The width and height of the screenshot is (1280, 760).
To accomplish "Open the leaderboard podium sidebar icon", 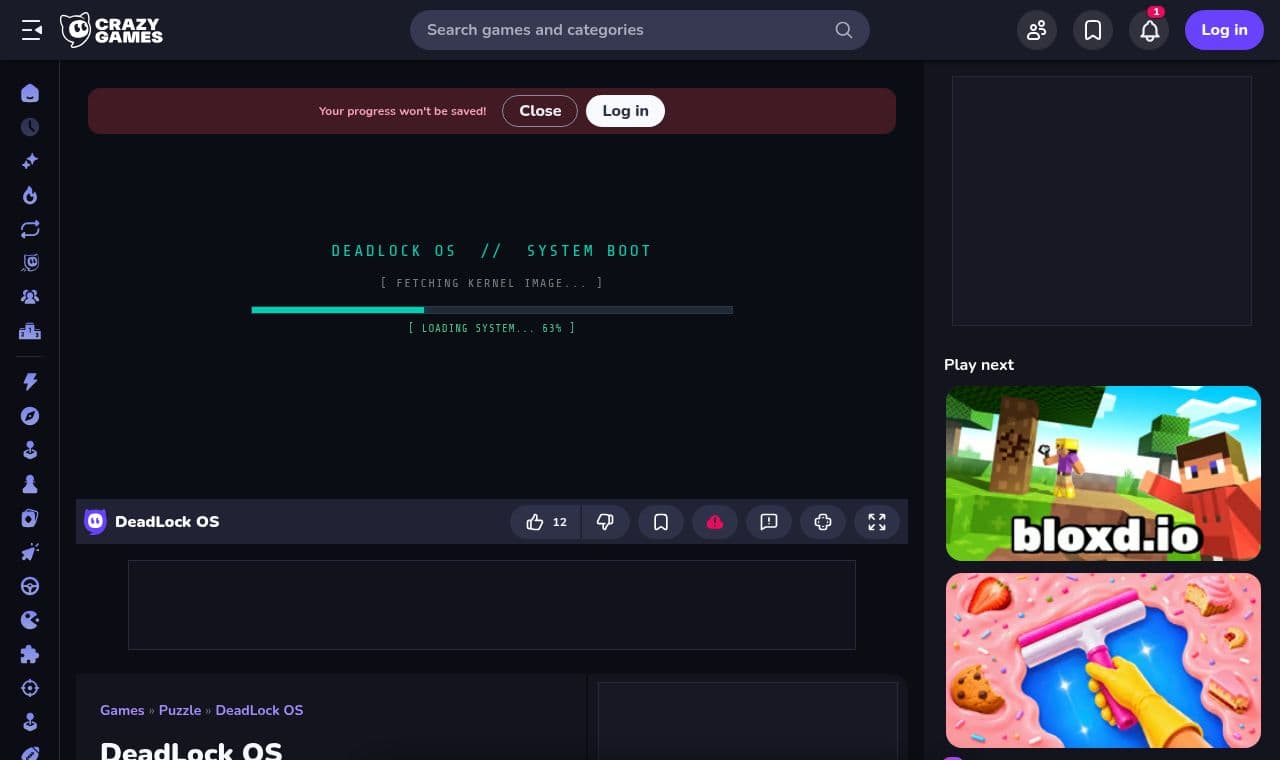I will 30,331.
